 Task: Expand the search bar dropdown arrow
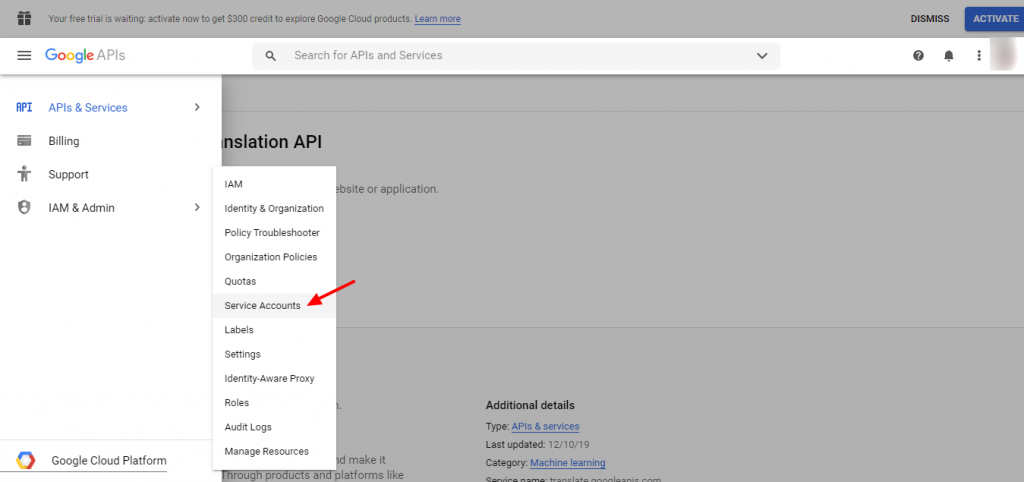click(x=761, y=56)
